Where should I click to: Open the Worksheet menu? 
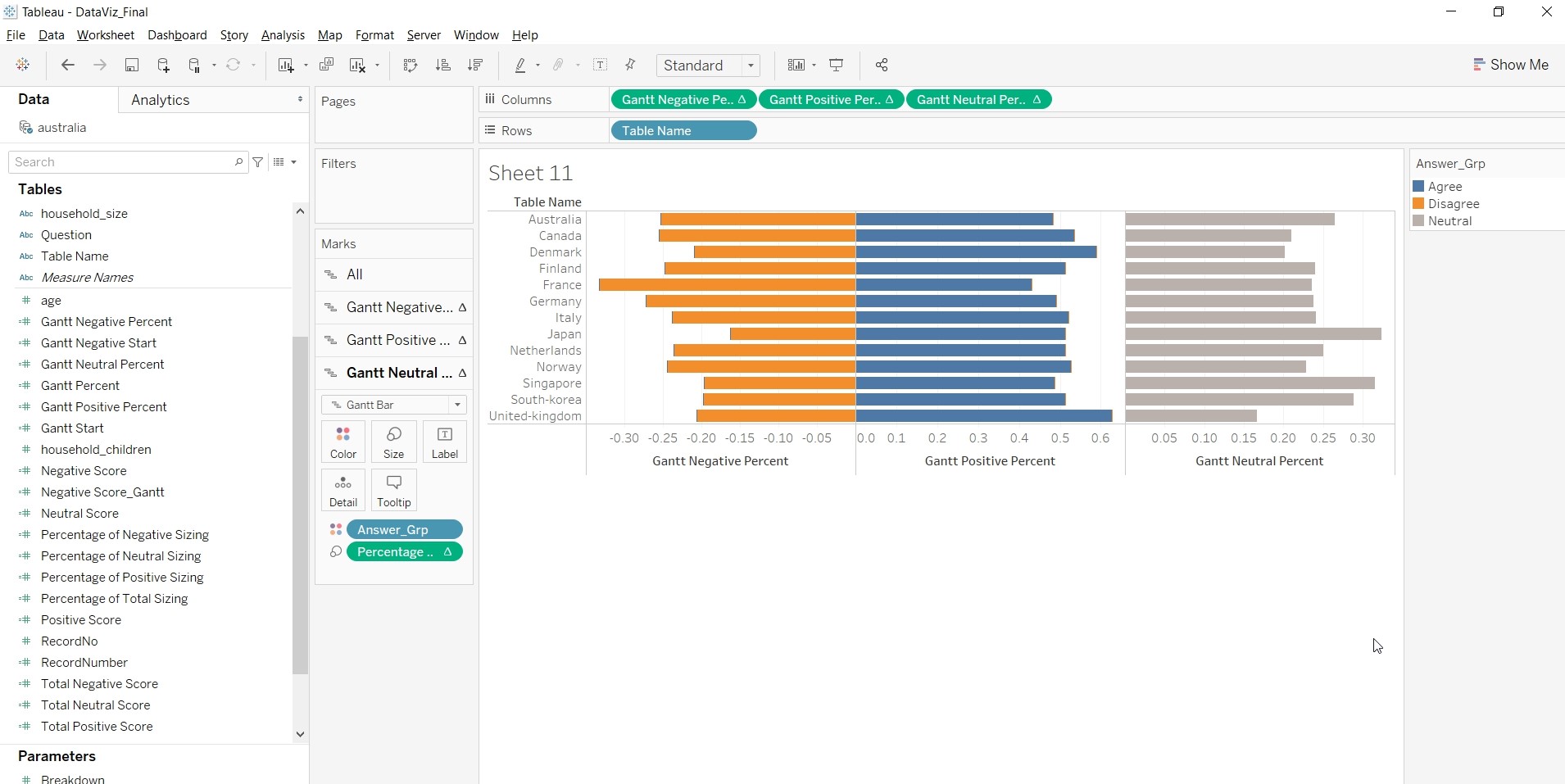point(105,35)
